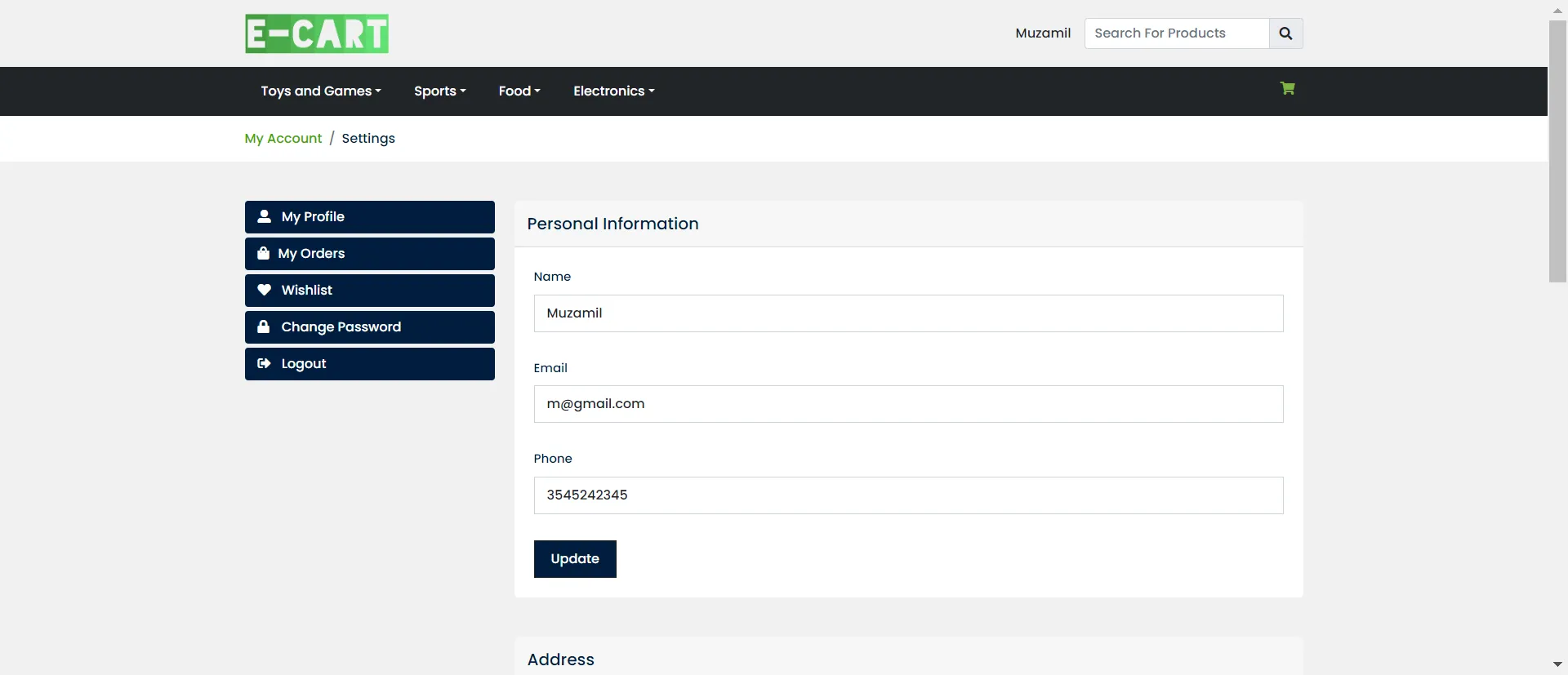
Task: Click the lock icon beside Change Password
Action: [263, 326]
